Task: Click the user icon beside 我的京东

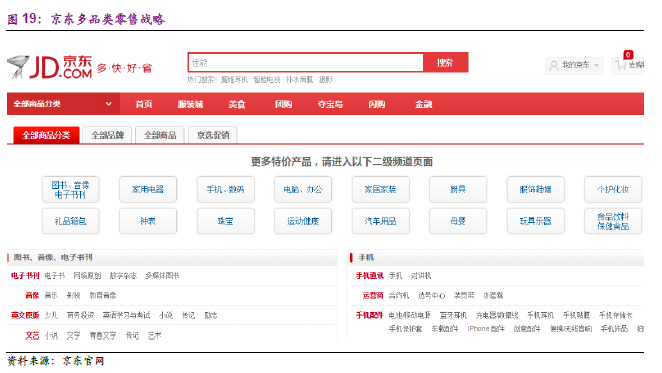Action: (553, 65)
